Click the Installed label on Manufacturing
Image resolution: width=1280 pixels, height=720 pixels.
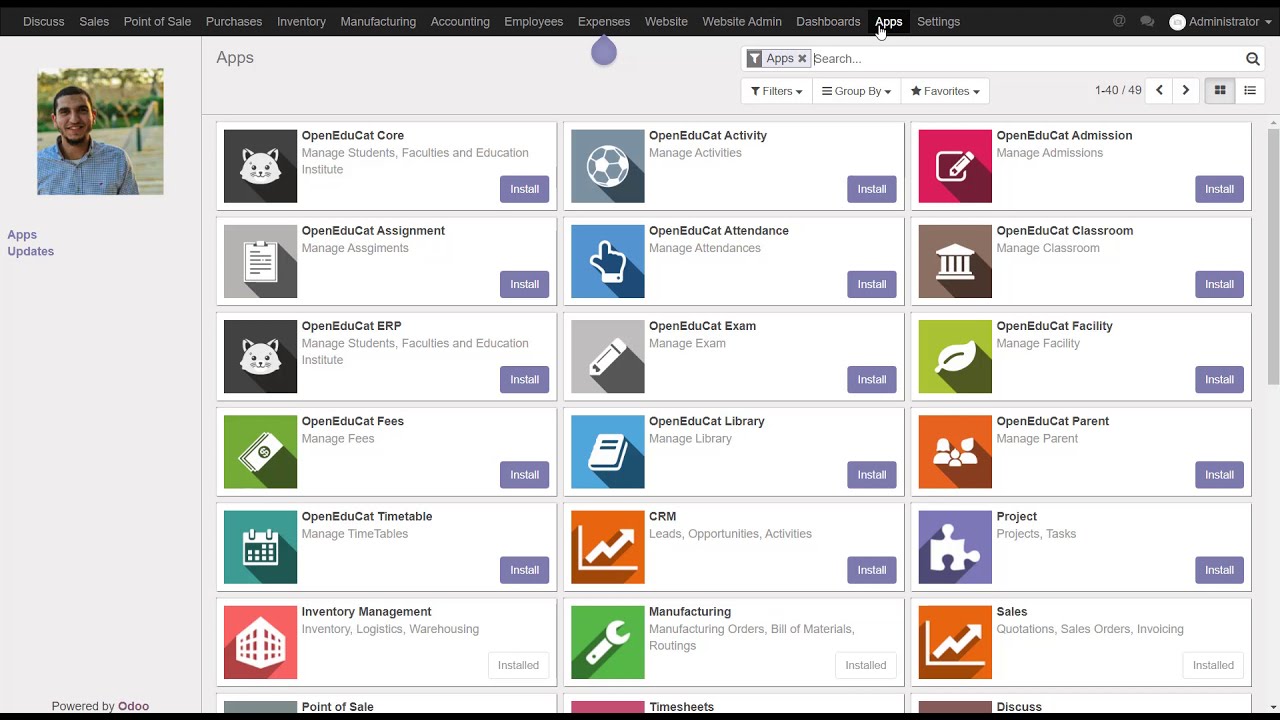[x=866, y=665]
